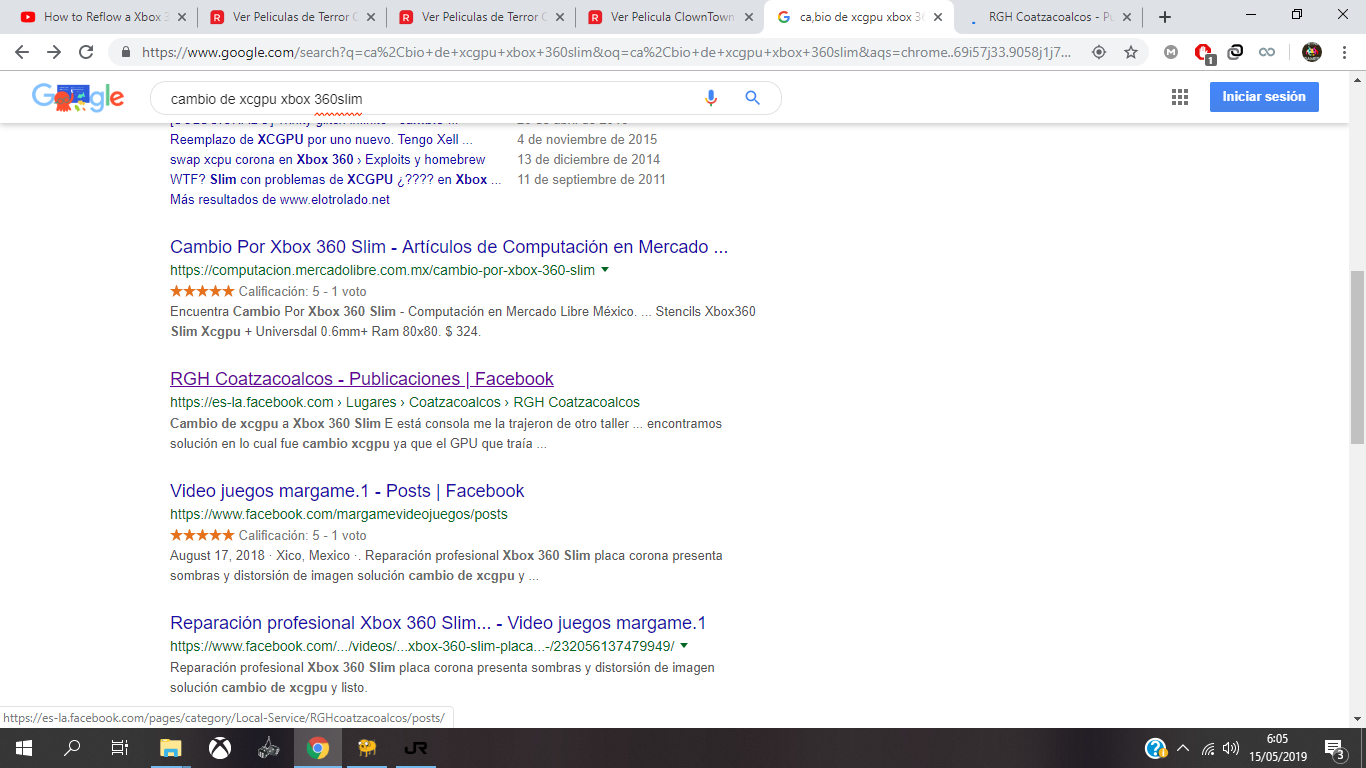The image size is (1366, 768).
Task: Click the infinity symbol extension icon
Action: point(1267,52)
